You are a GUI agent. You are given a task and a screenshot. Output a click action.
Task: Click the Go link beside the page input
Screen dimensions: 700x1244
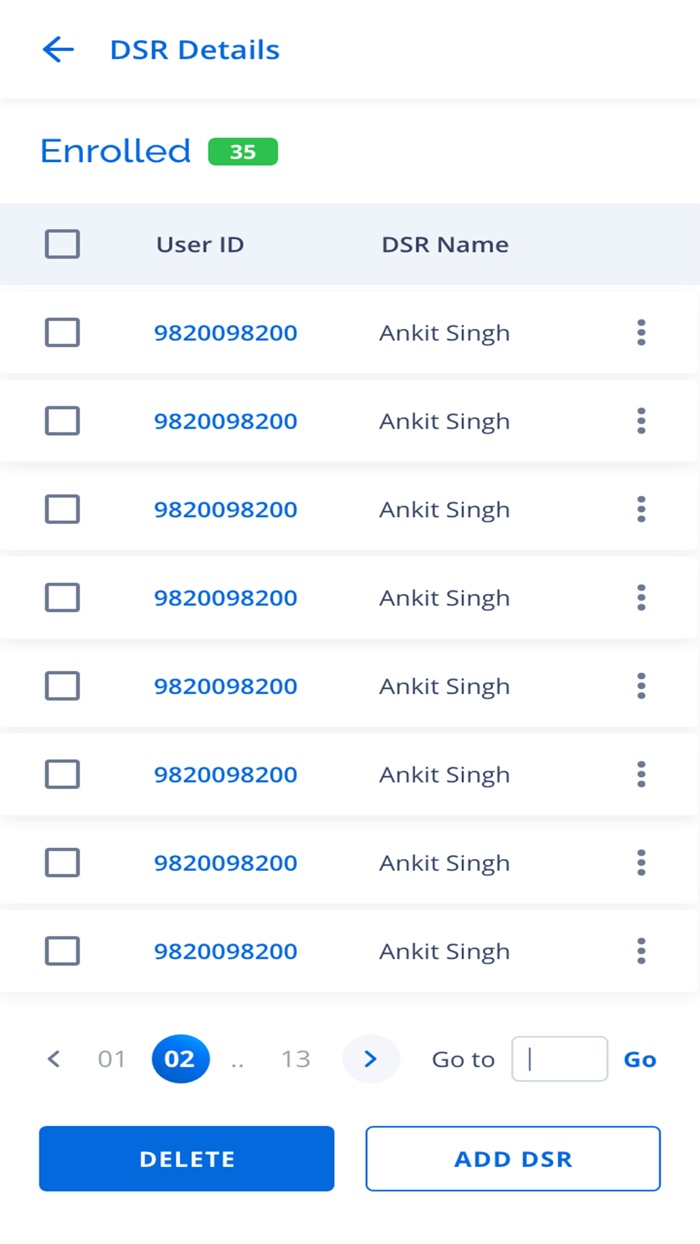pyautogui.click(x=640, y=1059)
